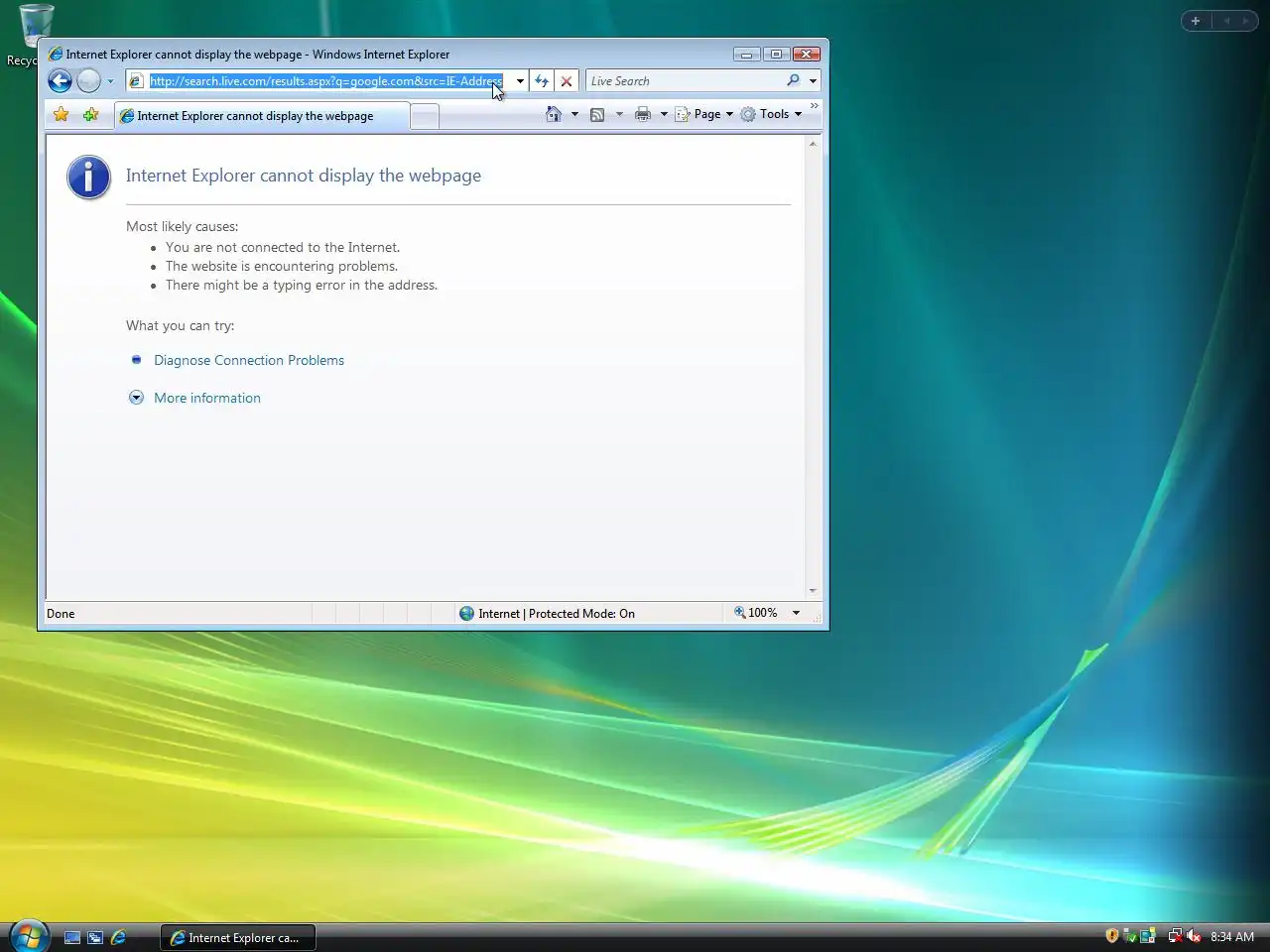Click the 'Done' status bar text
The image size is (1270, 952).
[x=61, y=614]
